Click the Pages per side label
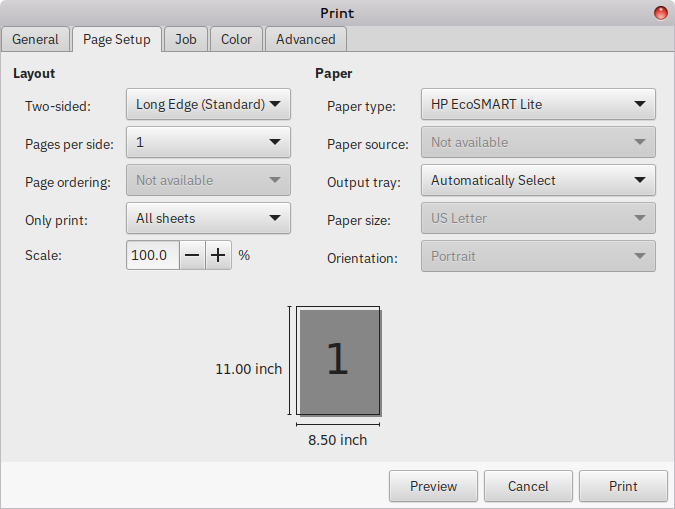Viewport: 675px width, 509px height. tap(69, 144)
